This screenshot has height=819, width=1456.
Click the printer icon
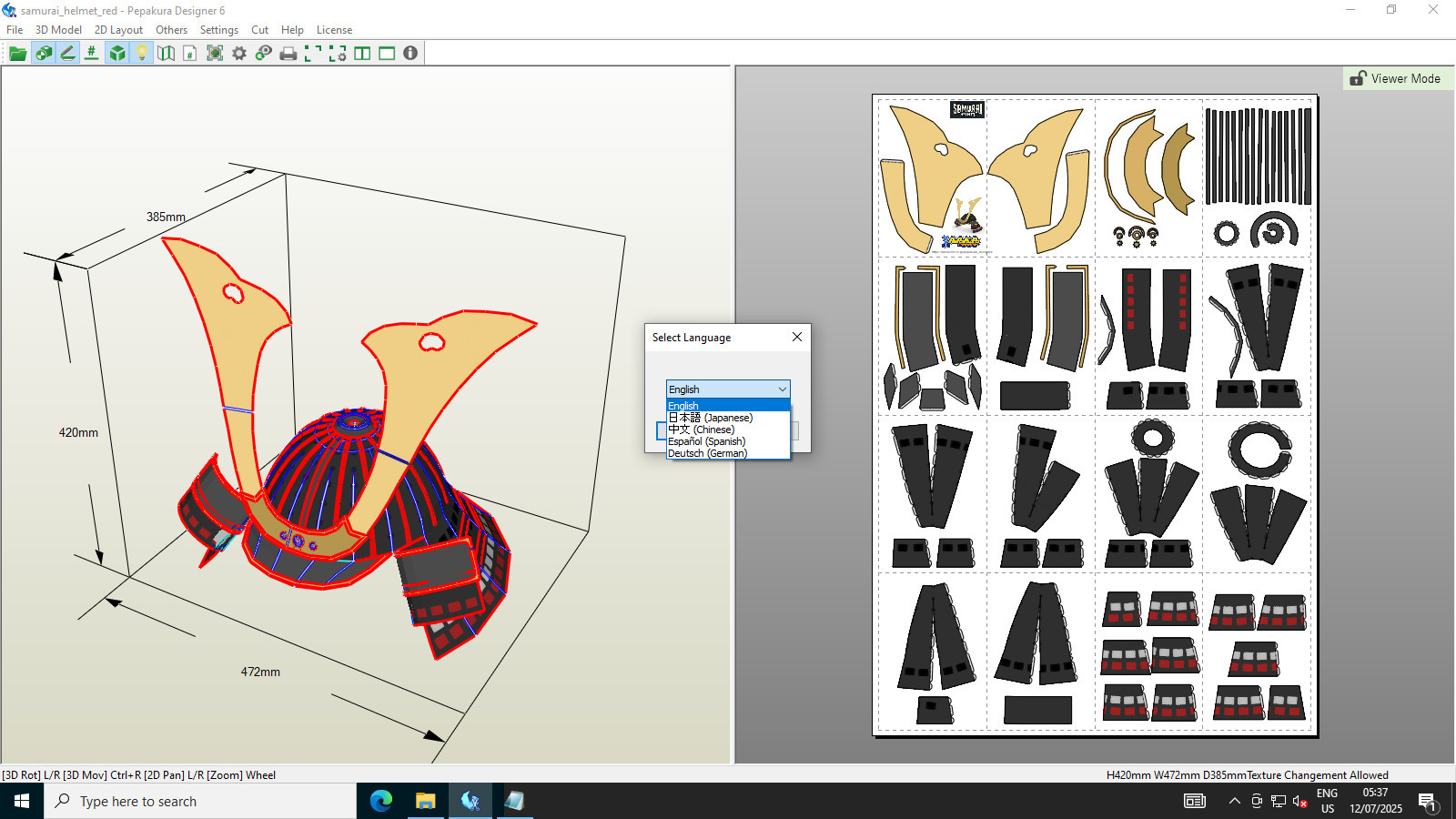pyautogui.click(x=288, y=54)
